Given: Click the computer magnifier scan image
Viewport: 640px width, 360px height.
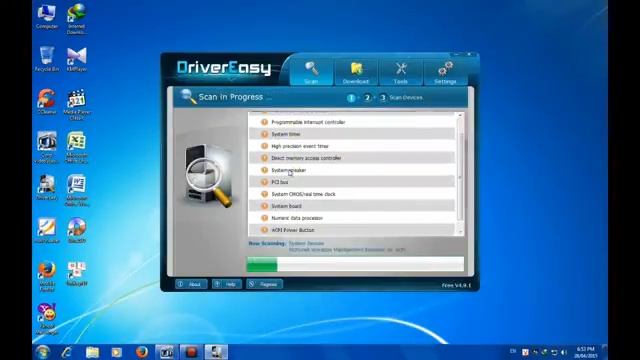Looking at the screenshot, I should [208, 176].
